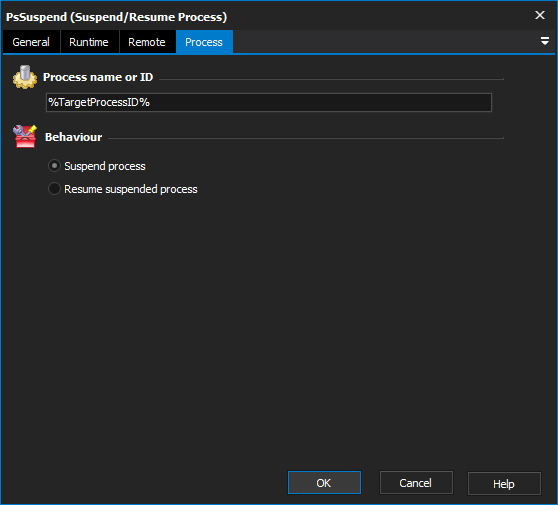
Task: Select Resume suspended process option
Action: (54, 189)
